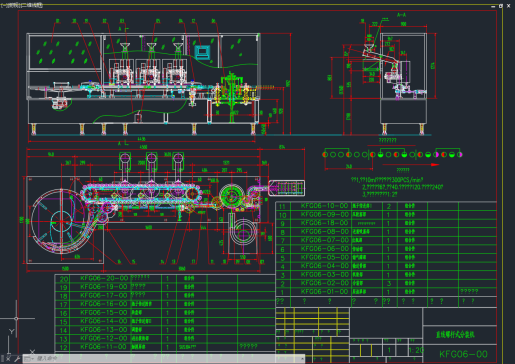Viewport: 515px width, 364px height.
Task: Select part number KFG06-17-00 in the lower table
Action: (104, 295)
